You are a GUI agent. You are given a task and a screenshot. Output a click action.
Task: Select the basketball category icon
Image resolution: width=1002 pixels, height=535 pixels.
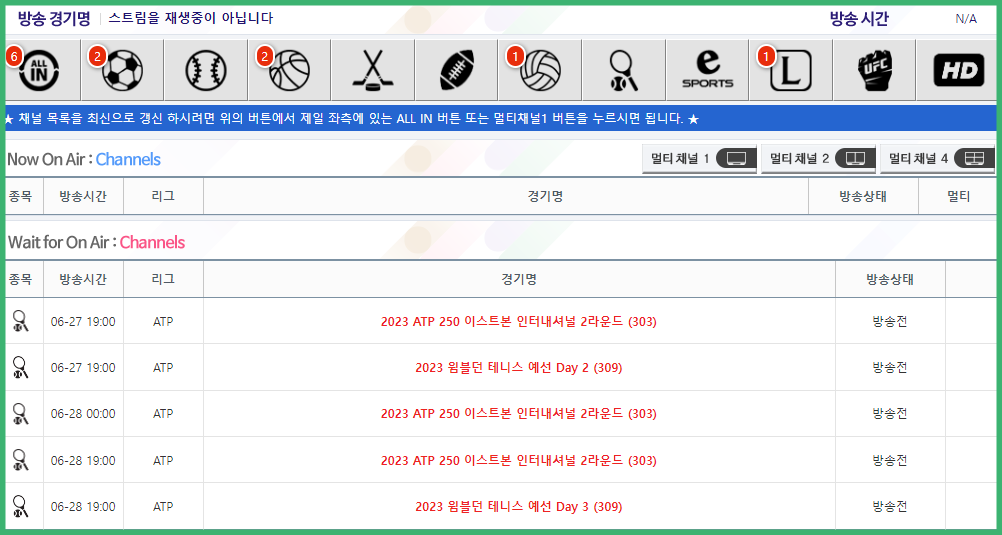coord(289,70)
